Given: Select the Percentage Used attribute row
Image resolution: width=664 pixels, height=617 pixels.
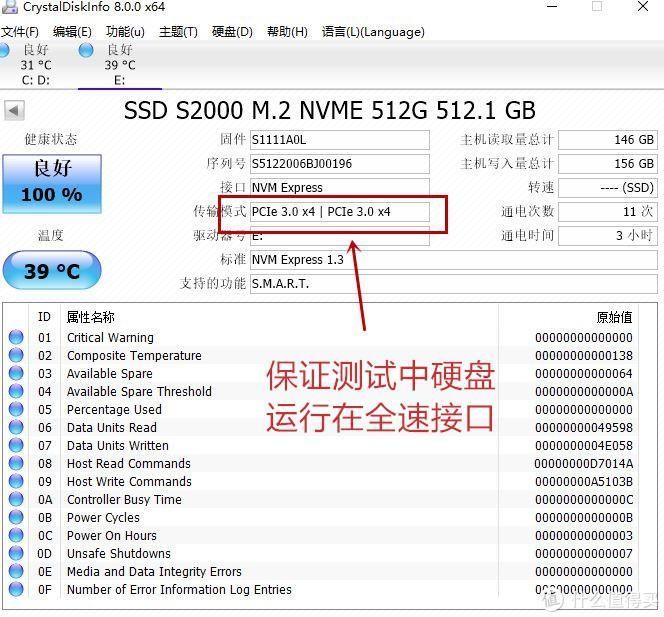Looking at the screenshot, I should coord(322,409).
